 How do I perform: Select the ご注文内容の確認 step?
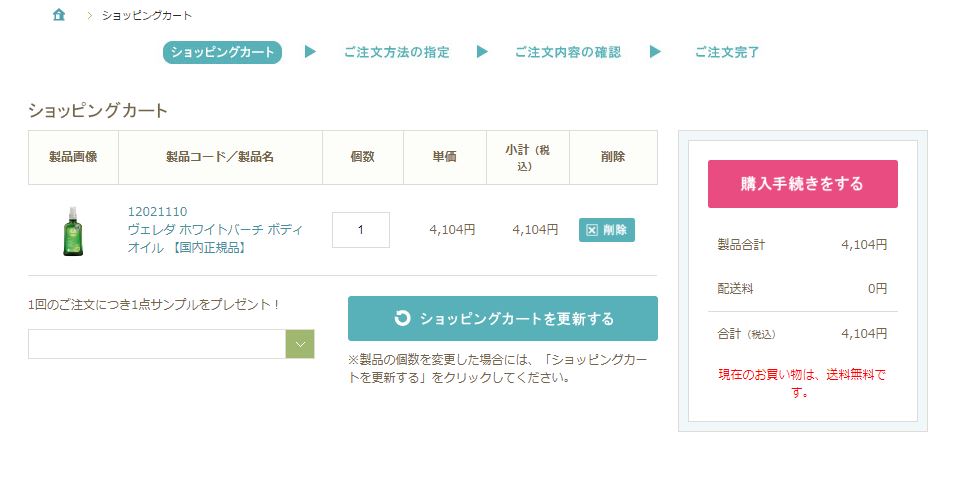(x=568, y=52)
